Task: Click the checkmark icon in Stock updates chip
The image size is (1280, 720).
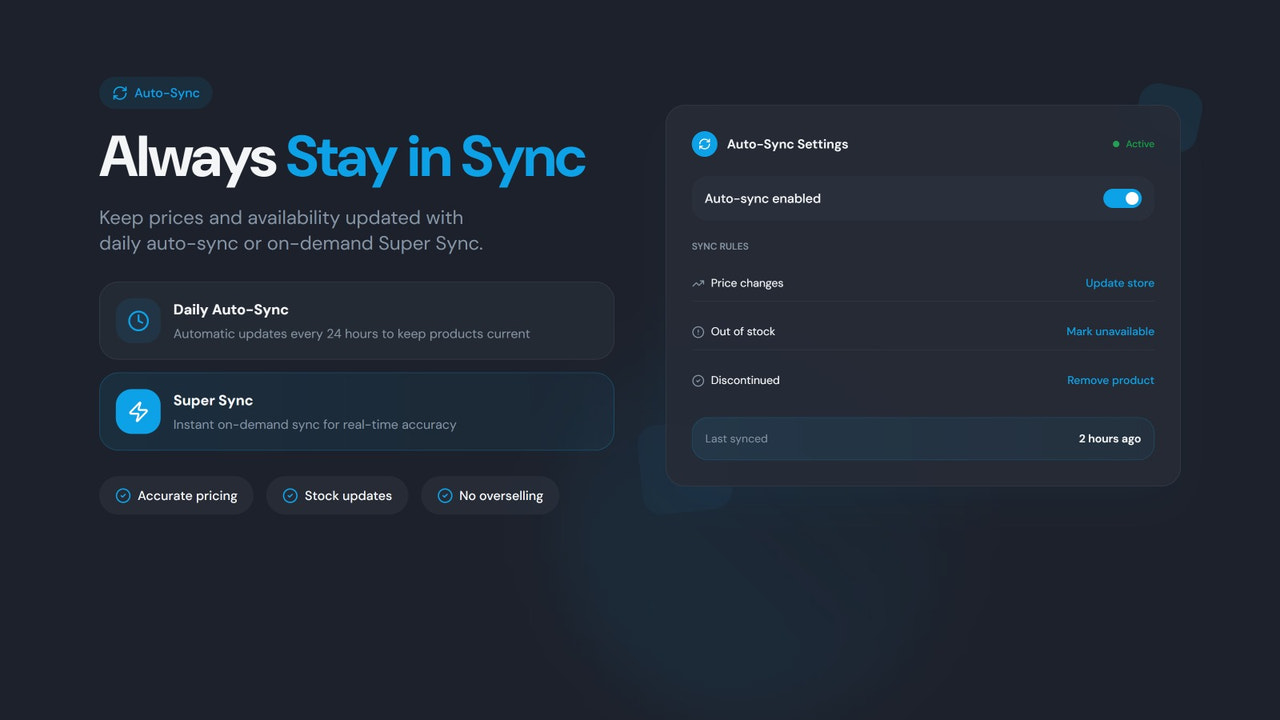Action: pyautogui.click(x=290, y=496)
